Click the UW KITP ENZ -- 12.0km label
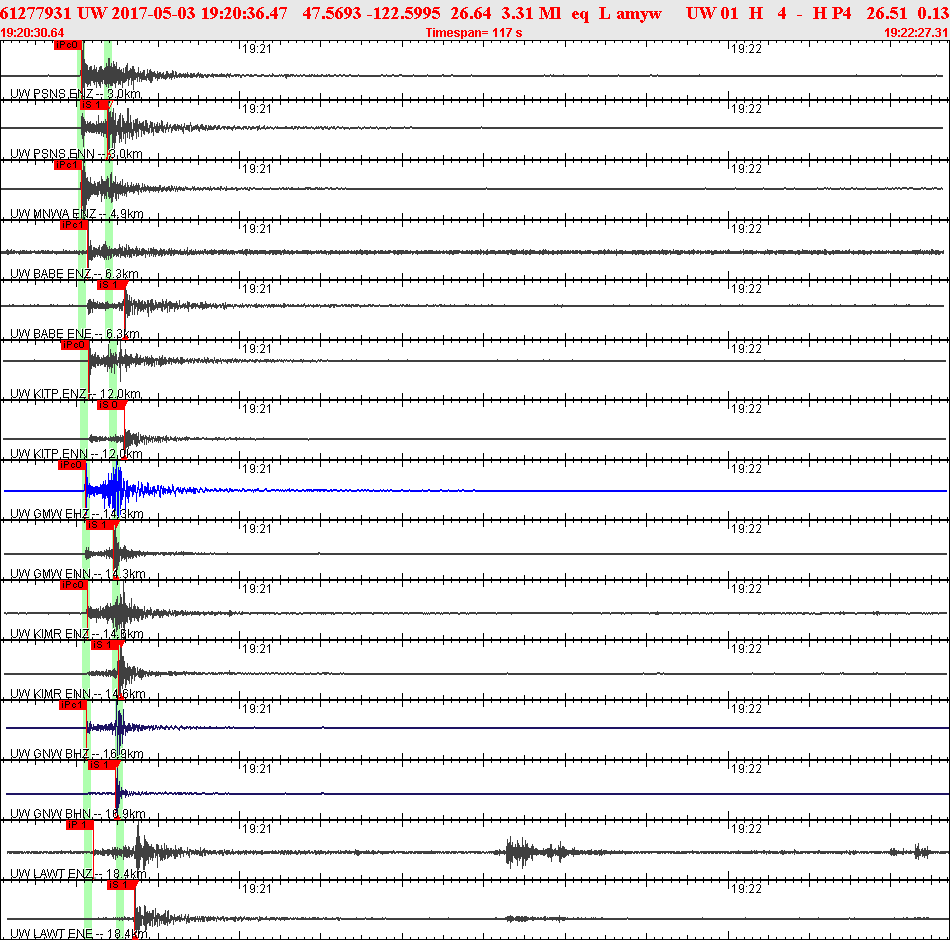The height and width of the screenshot is (940, 950). [x=76, y=394]
